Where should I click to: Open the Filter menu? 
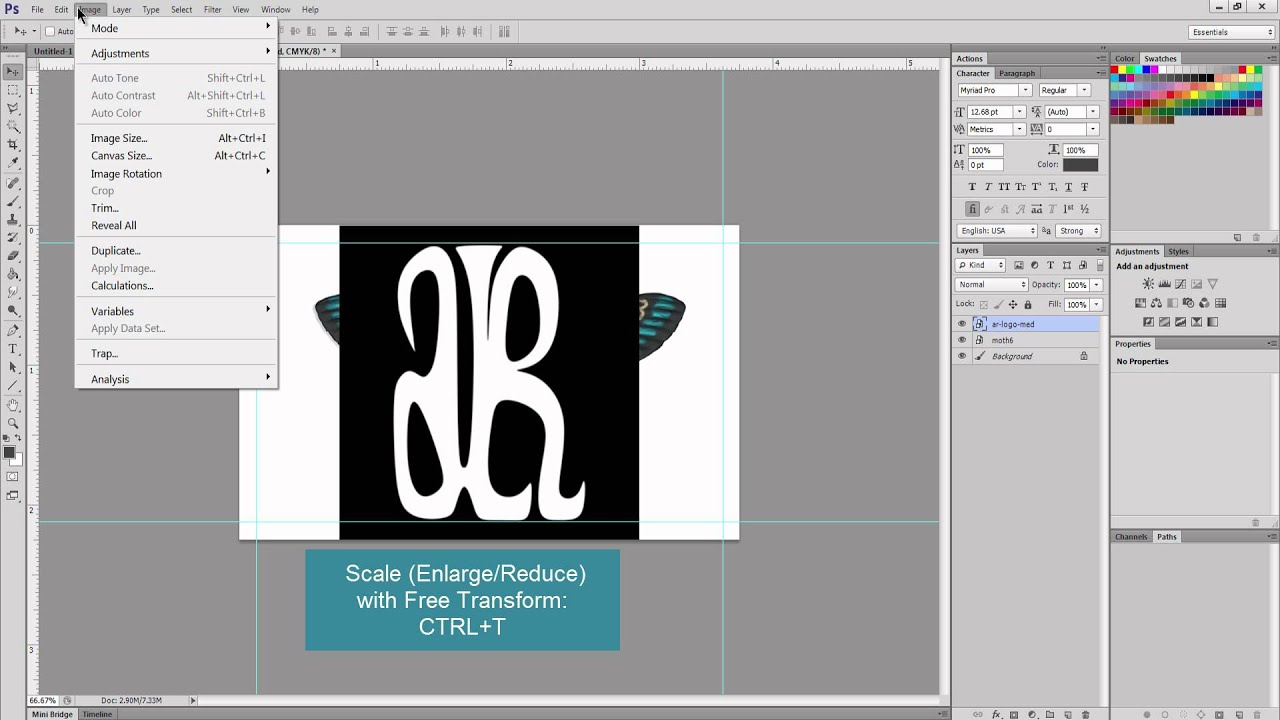(213, 10)
